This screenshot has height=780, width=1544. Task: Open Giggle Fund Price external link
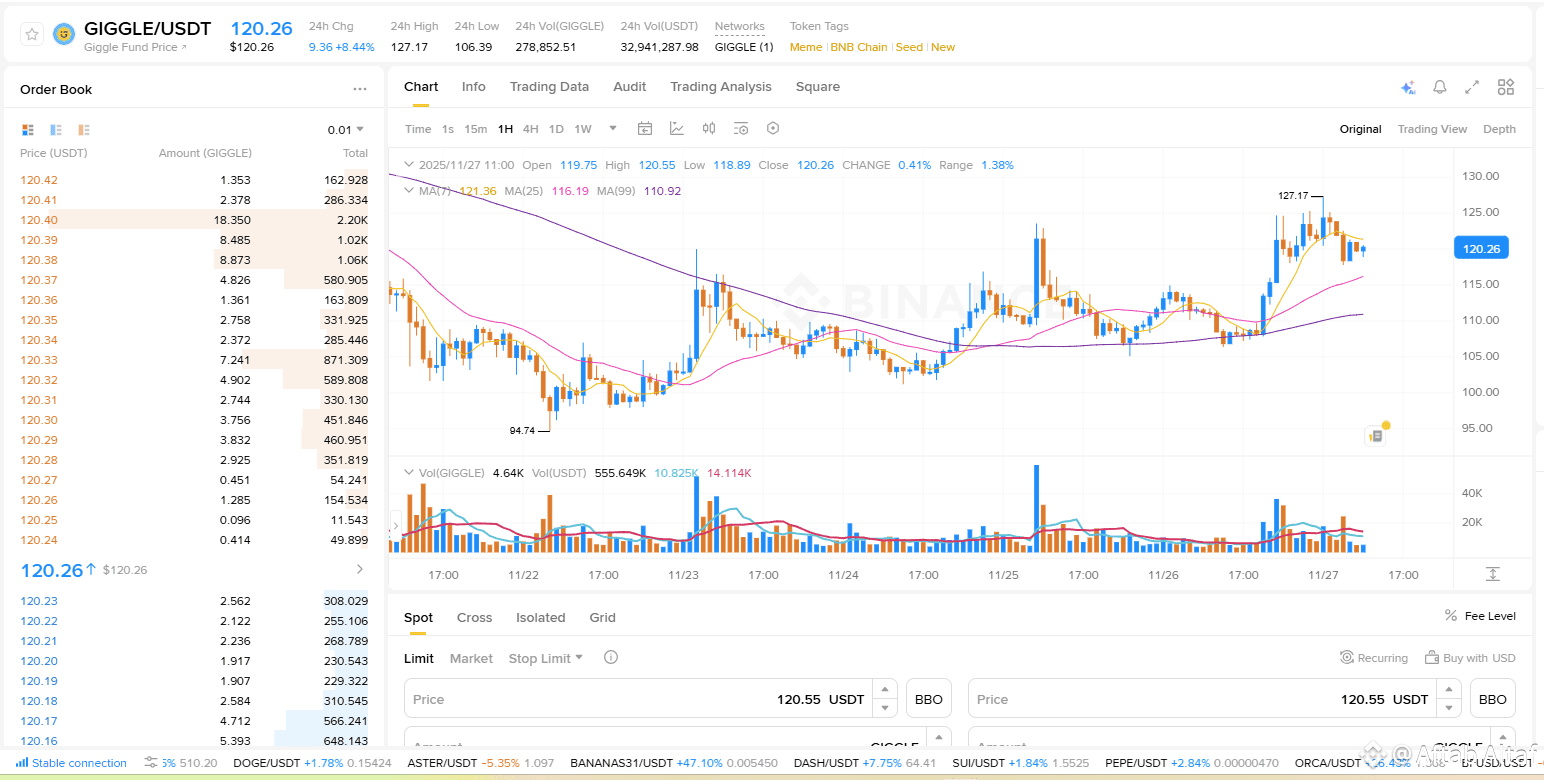[135, 47]
